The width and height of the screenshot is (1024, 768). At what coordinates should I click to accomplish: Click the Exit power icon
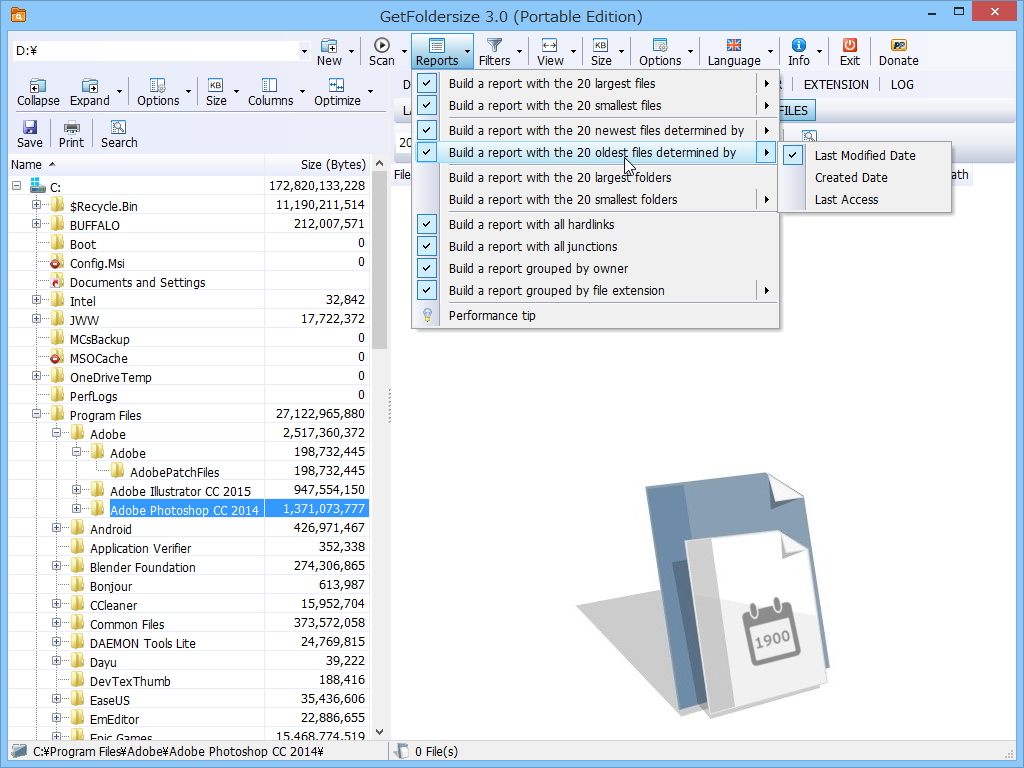tap(849, 45)
